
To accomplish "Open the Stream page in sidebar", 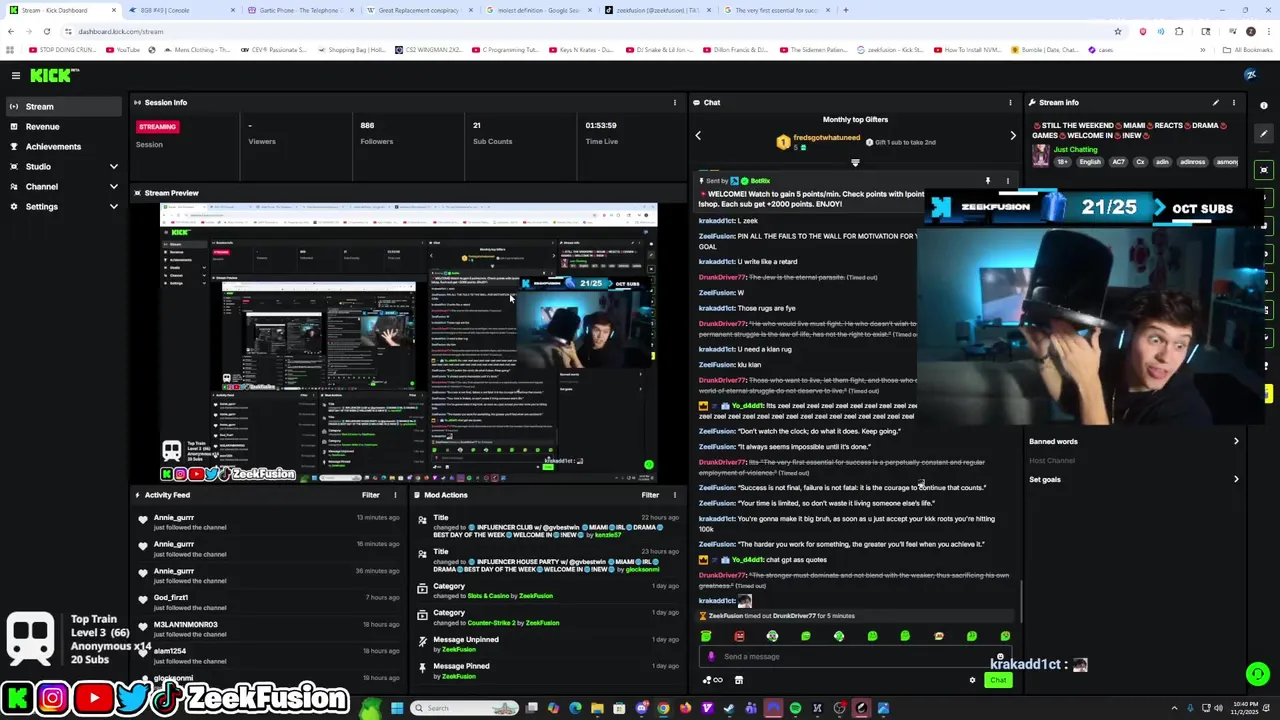I will [62, 106].
